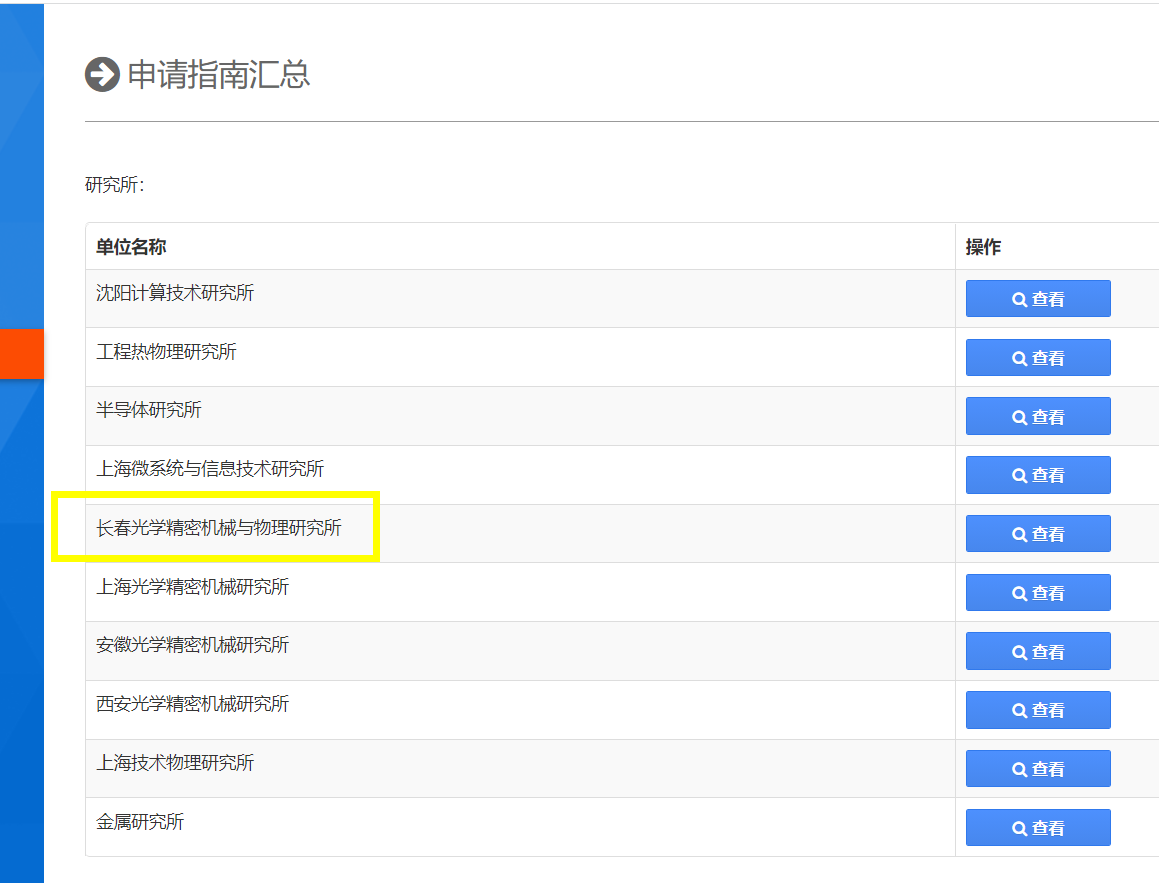Select the 长春光学精密机械与物理研究所 name text
This screenshot has height=883, width=1159.
click(219, 528)
